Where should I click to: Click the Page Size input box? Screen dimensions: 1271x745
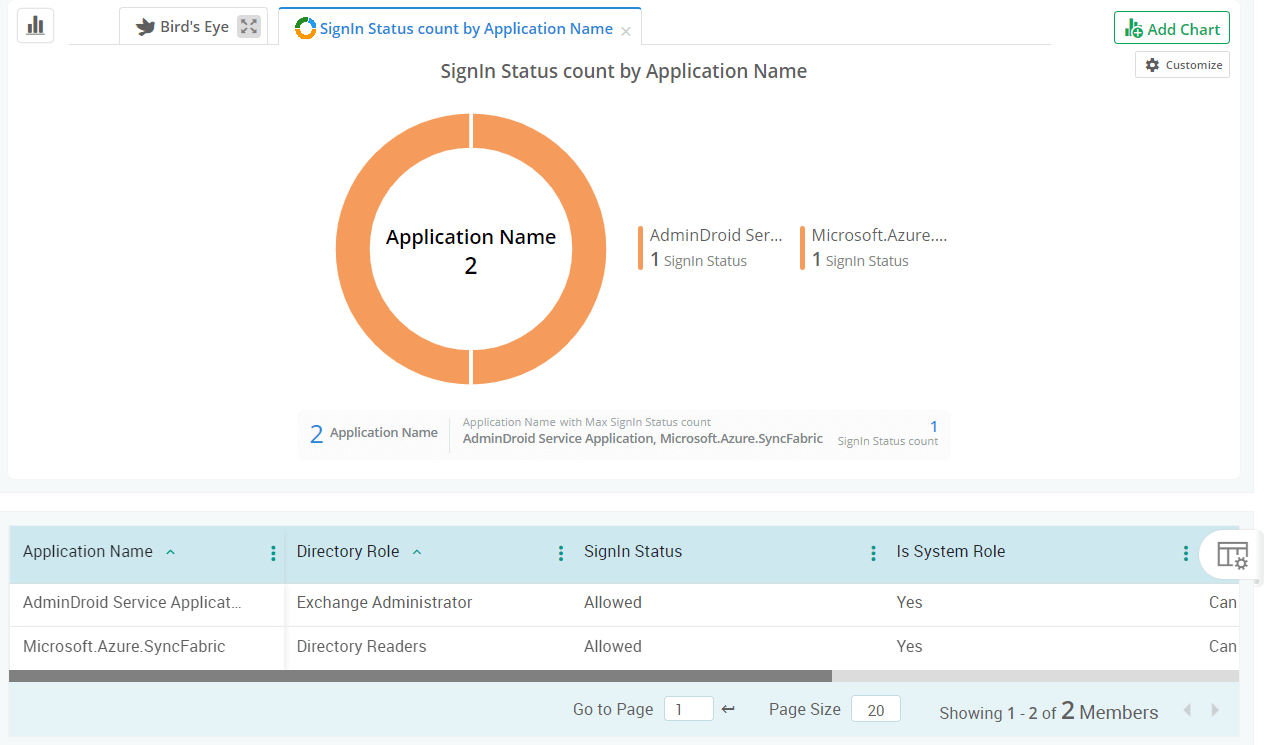point(875,709)
